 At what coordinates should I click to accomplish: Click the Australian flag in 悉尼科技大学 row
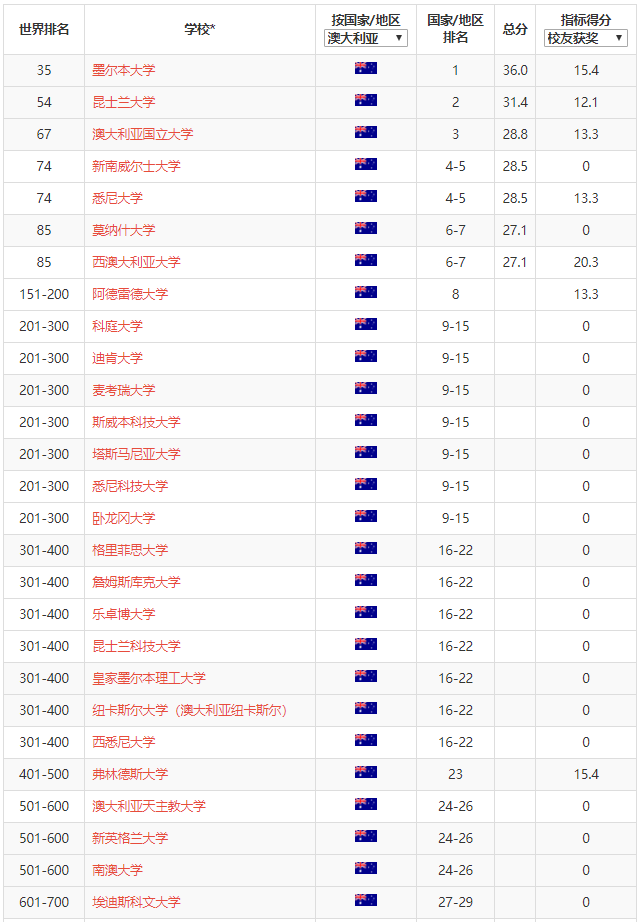[366, 484]
